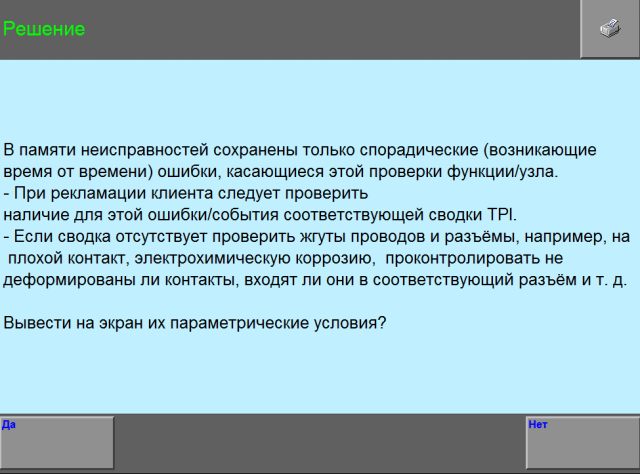Viewport: 640px width, 474px height.
Task: Click the line about 'электрохимическую коррозию'
Action: click(285, 258)
